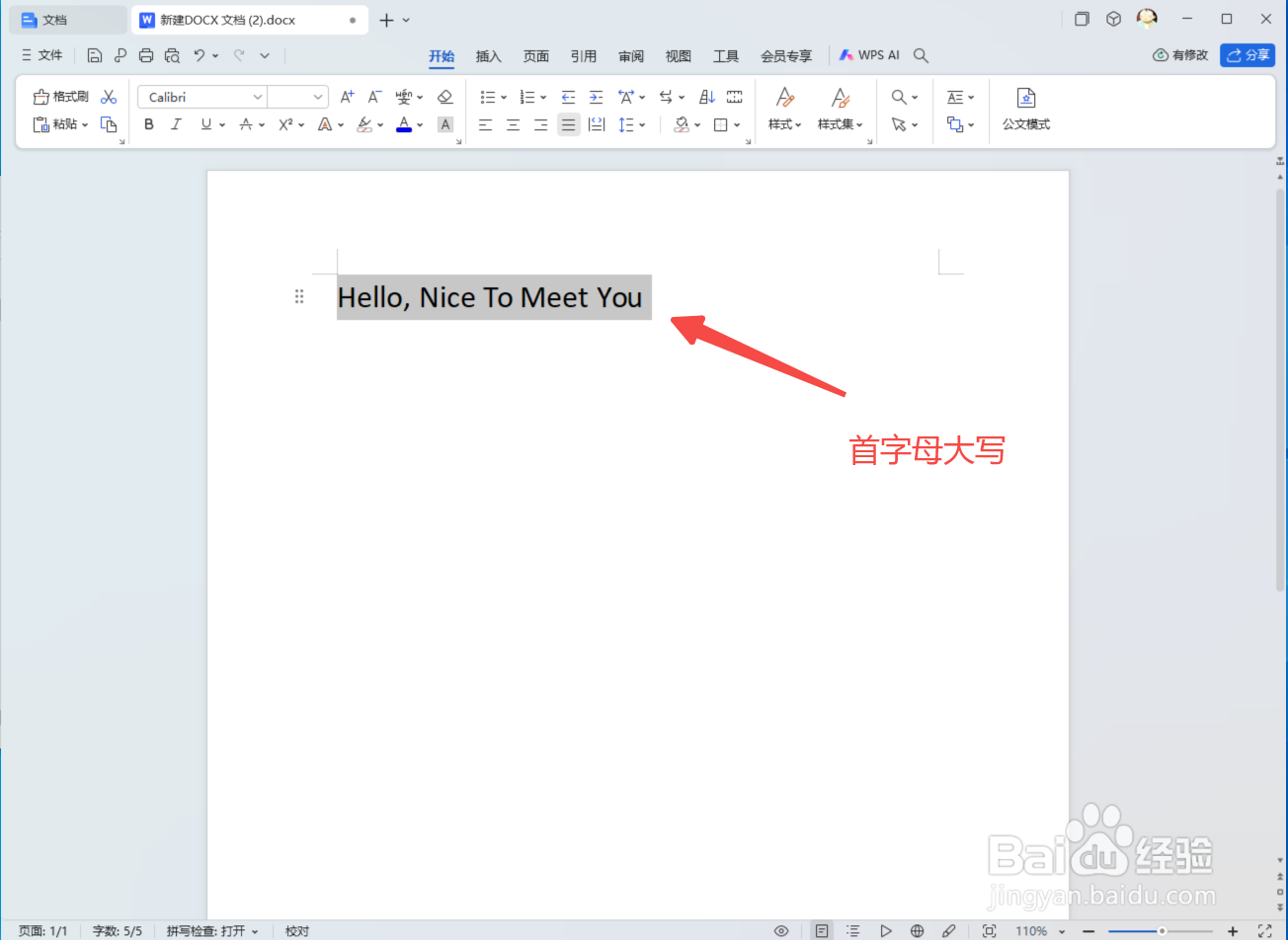This screenshot has height=940, width=1288.
Task: Click the Share (分享) button
Action: [x=1248, y=55]
